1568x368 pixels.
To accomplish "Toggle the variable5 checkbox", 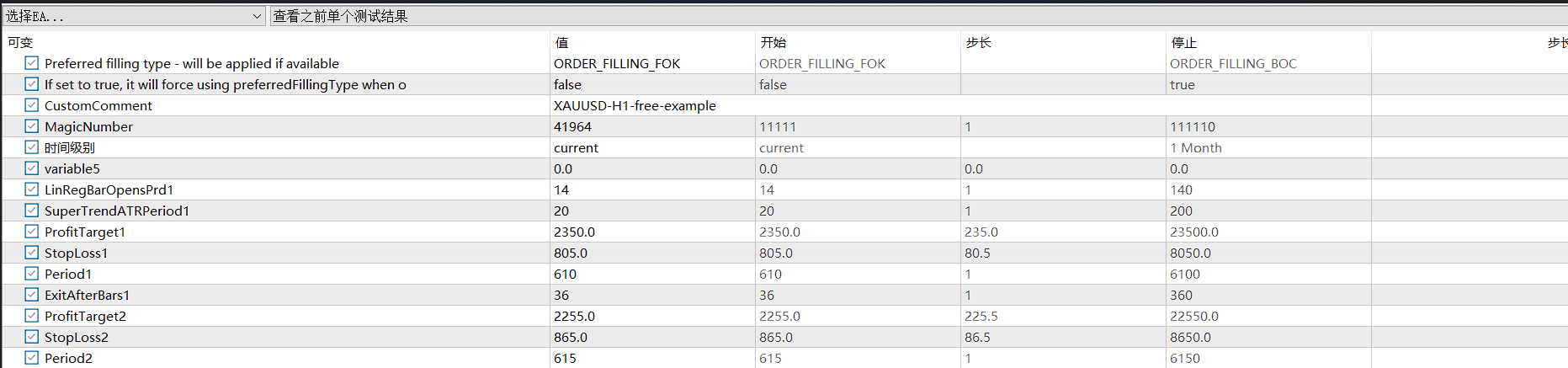I will 32,168.
